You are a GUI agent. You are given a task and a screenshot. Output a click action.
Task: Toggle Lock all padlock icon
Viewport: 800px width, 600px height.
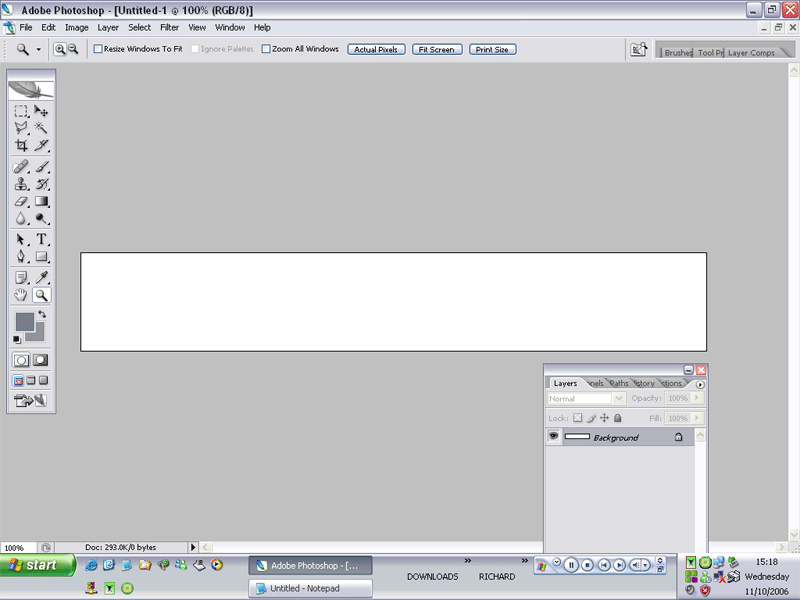point(618,418)
